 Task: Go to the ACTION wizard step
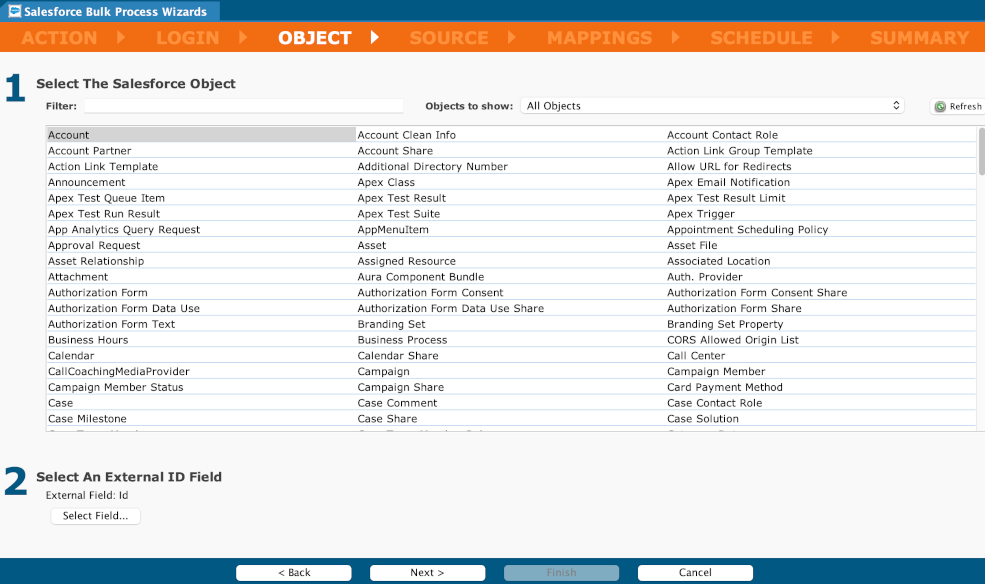[x=60, y=38]
